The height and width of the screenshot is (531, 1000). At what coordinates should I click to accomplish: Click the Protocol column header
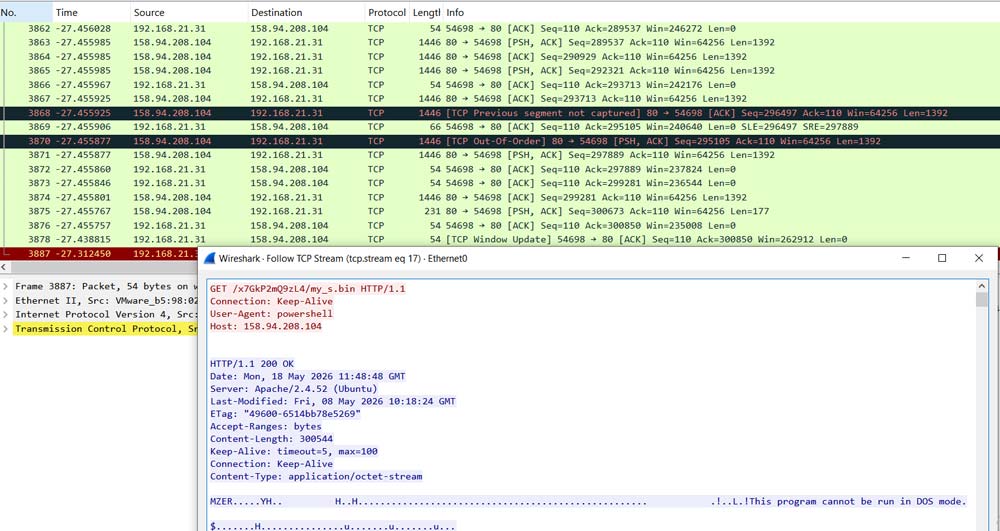pyautogui.click(x=386, y=13)
